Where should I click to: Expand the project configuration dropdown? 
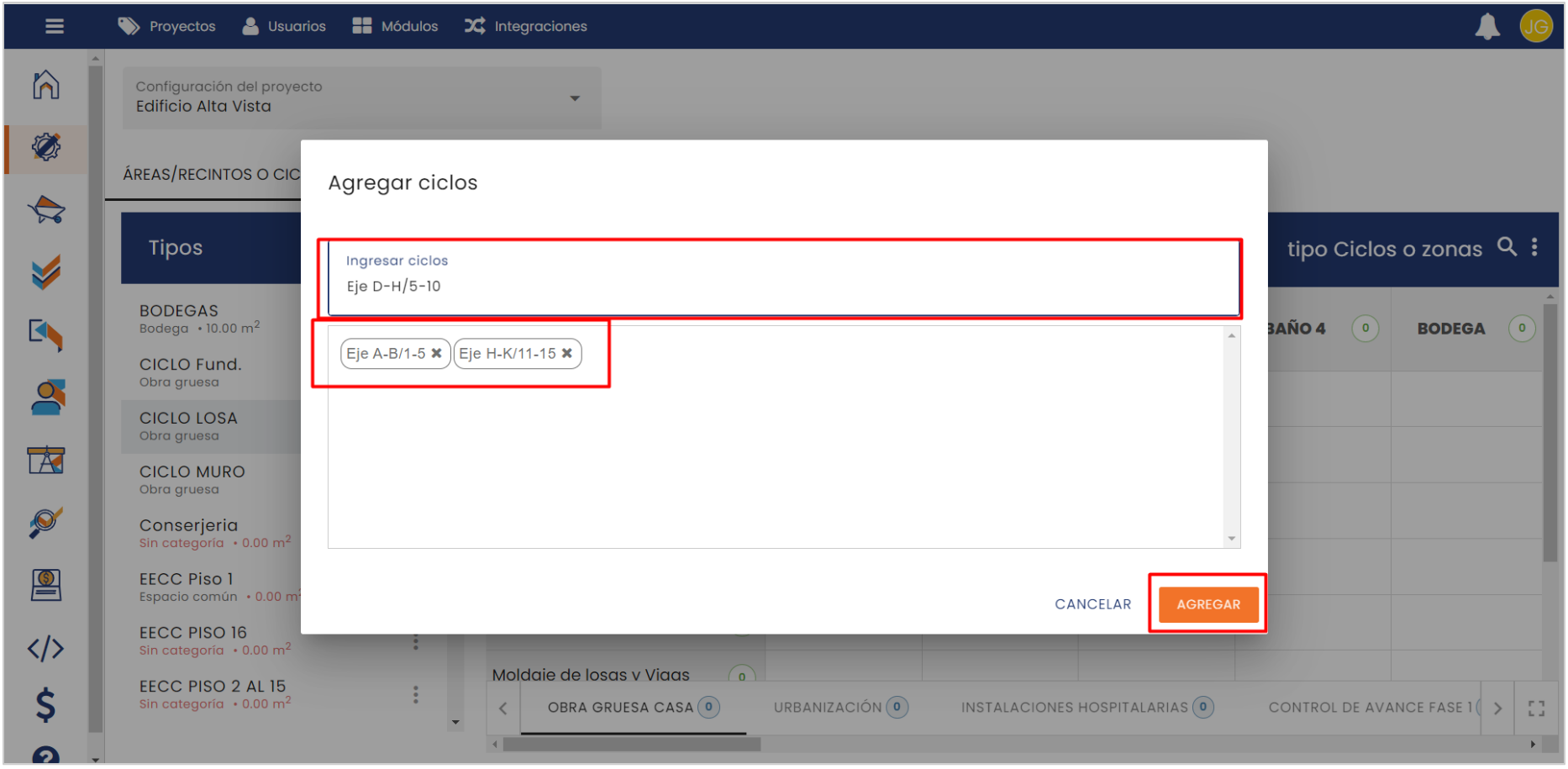click(575, 98)
